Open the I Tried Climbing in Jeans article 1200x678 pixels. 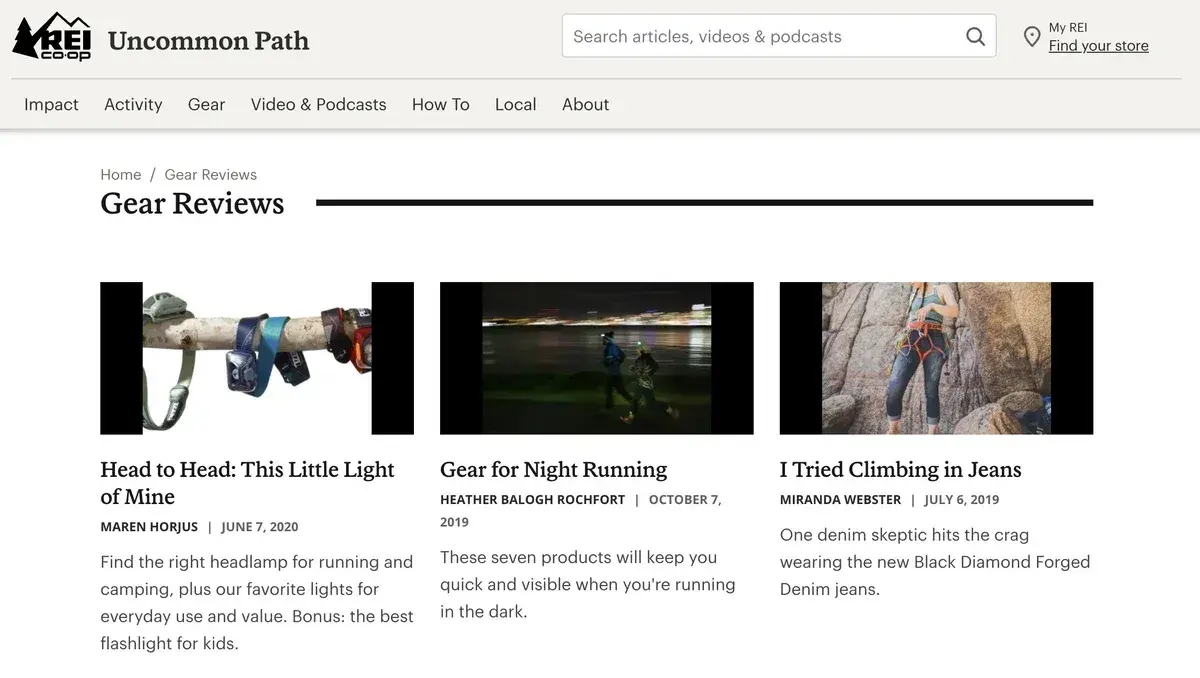[900, 470]
